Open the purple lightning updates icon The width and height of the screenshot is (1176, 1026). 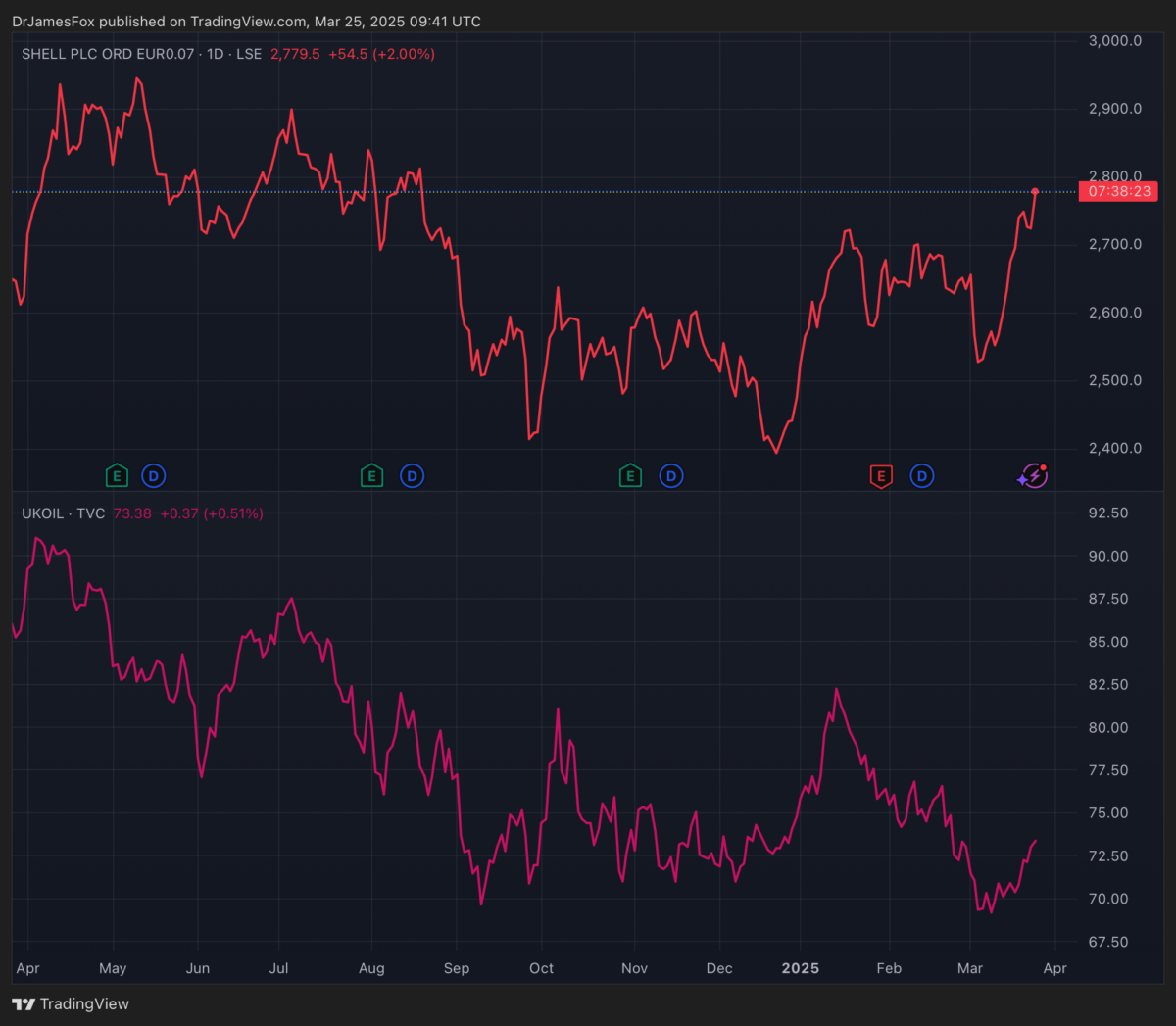pos(1033,476)
